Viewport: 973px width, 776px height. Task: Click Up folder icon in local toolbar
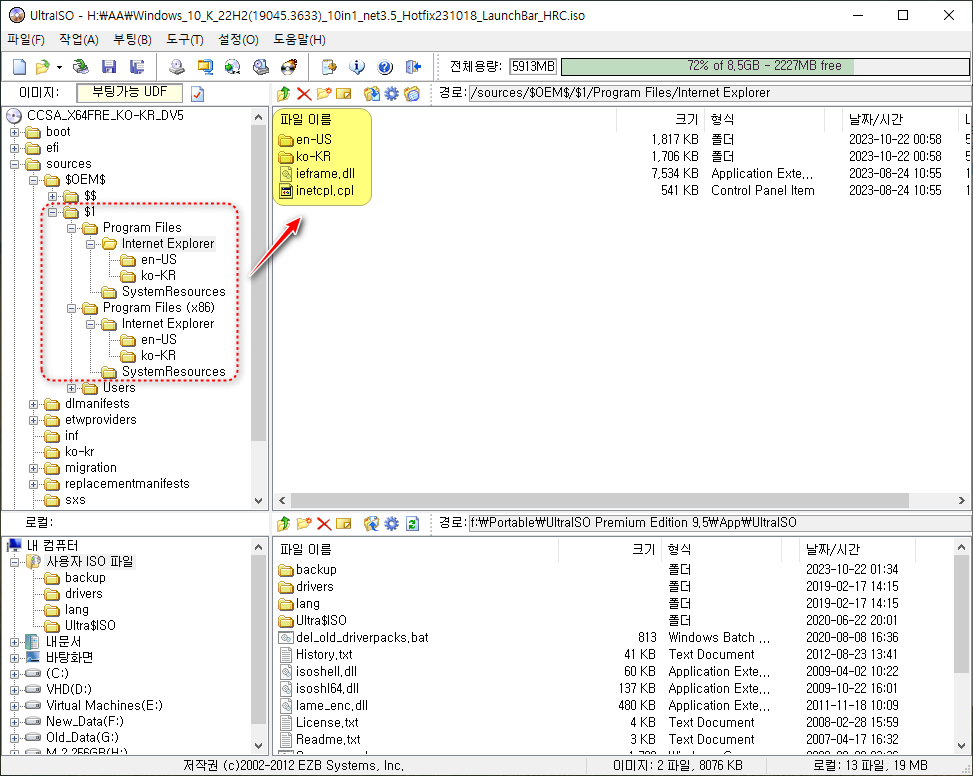284,524
